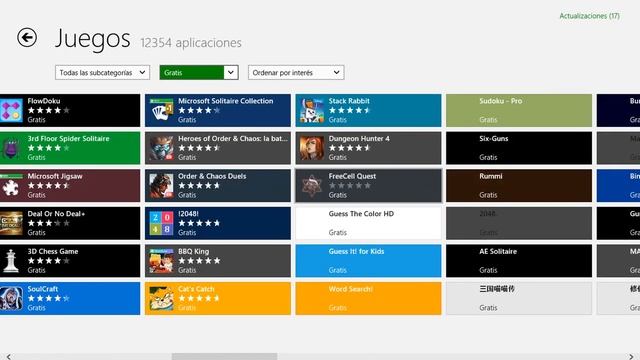Click the back arrow button

click(27, 38)
